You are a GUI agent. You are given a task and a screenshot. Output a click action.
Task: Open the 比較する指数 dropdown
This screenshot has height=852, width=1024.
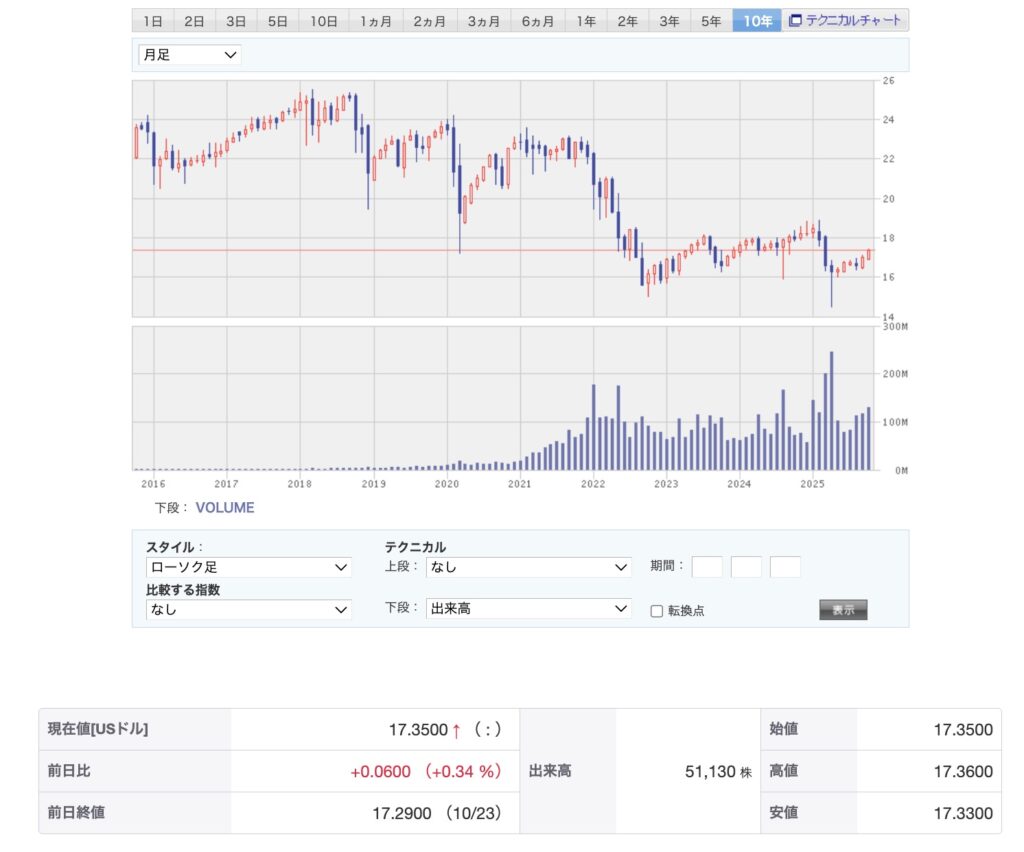[248, 609]
